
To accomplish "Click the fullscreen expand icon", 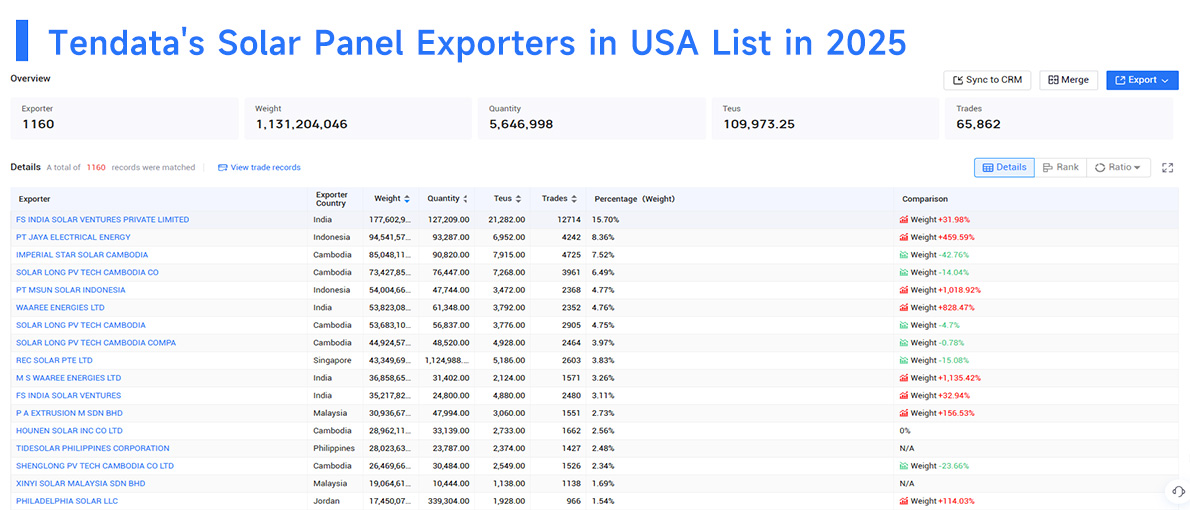I will tap(1168, 168).
